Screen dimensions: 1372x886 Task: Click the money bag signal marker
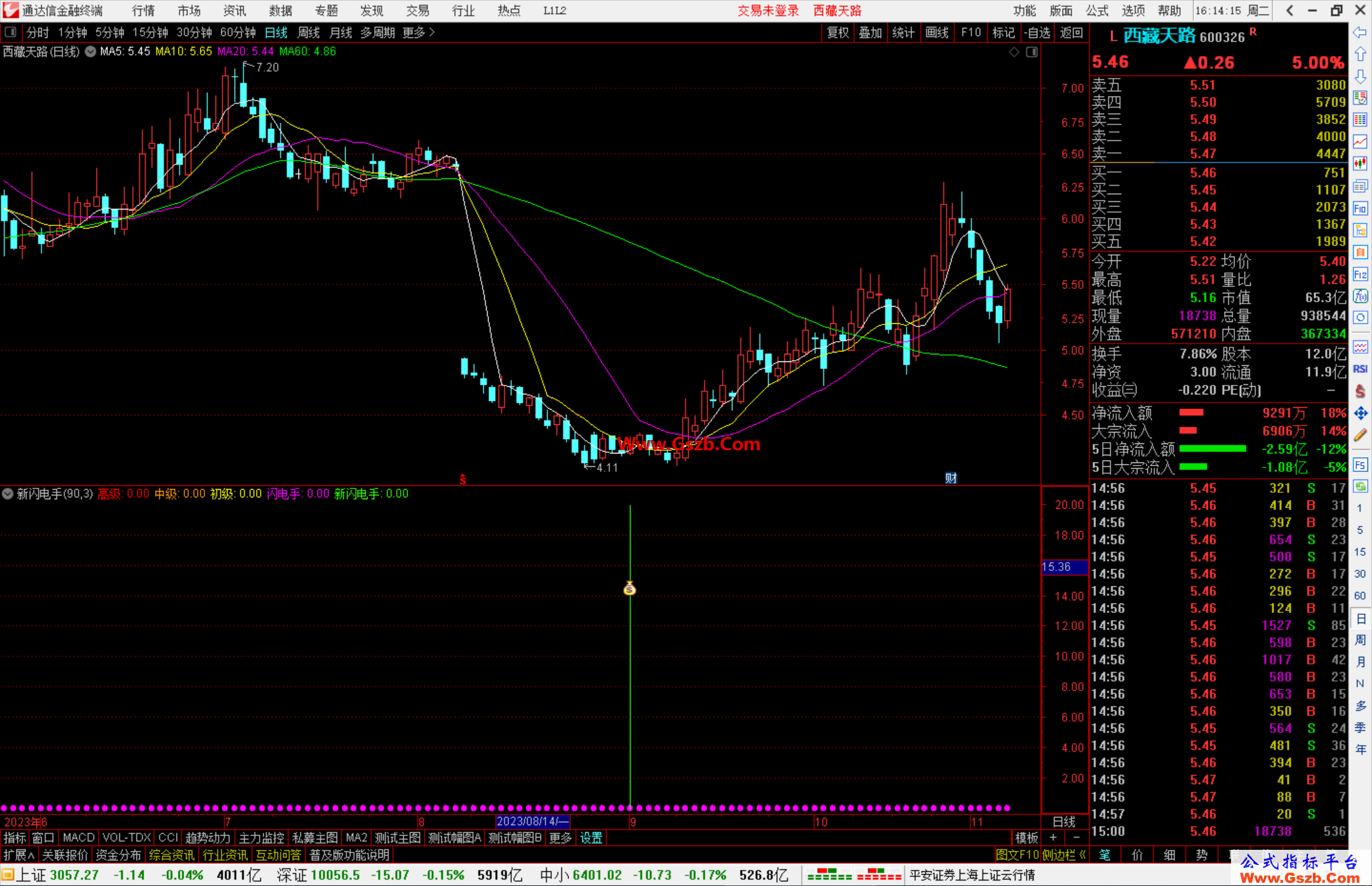pyautogui.click(x=629, y=589)
